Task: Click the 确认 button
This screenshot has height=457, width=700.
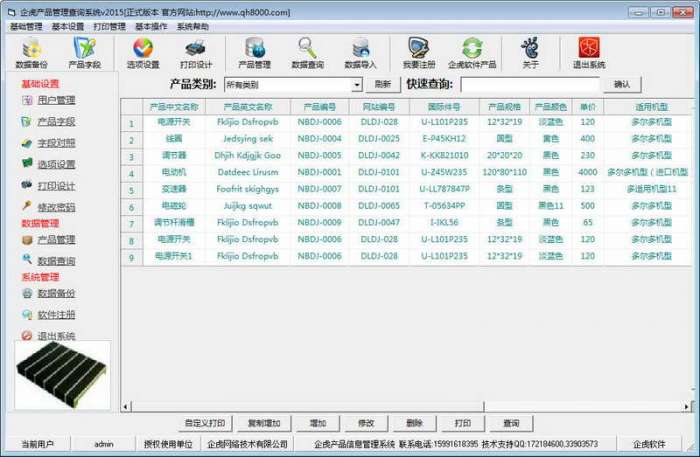Action: coord(622,84)
